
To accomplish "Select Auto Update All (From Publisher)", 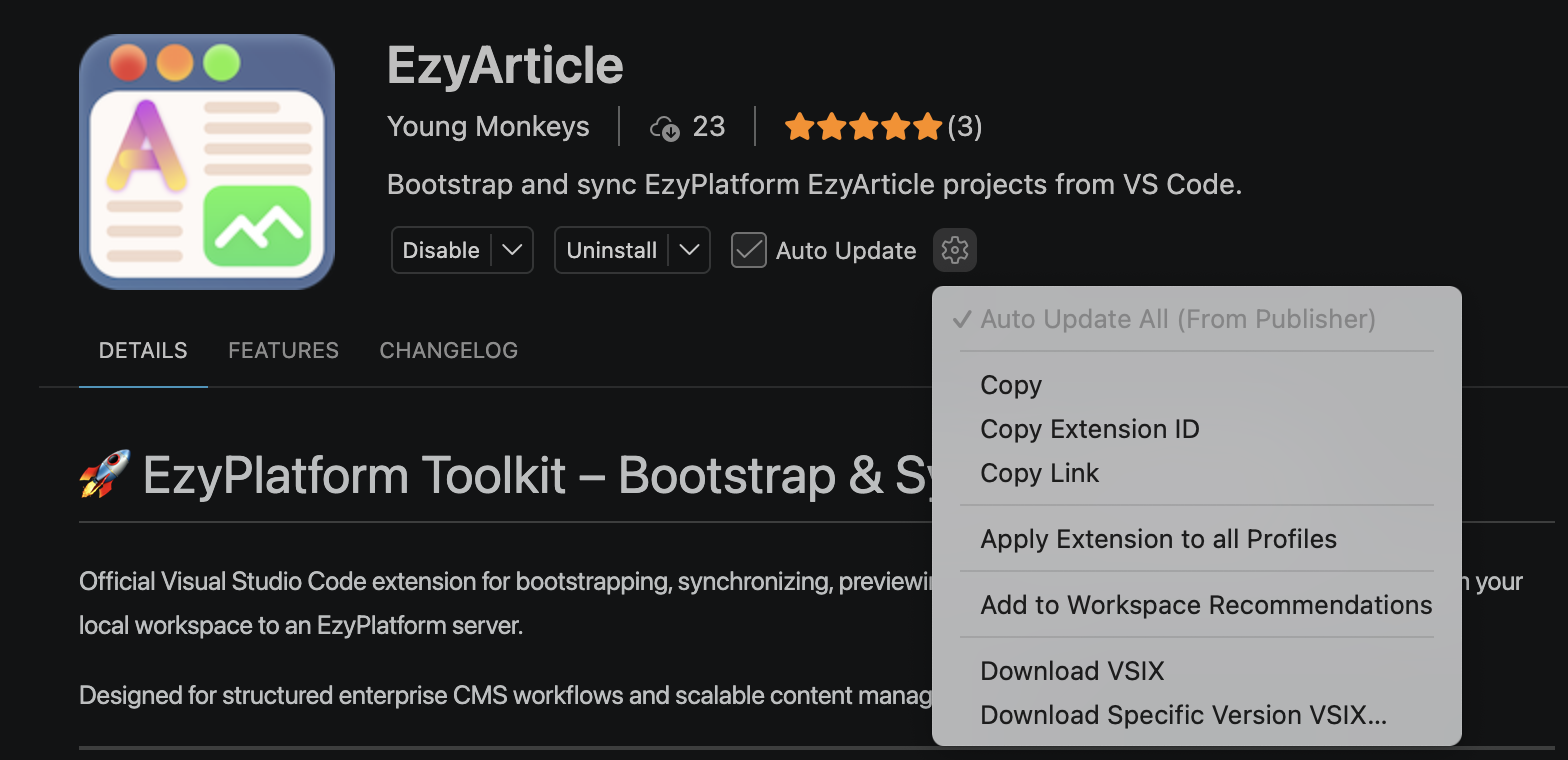I will (1196, 319).
